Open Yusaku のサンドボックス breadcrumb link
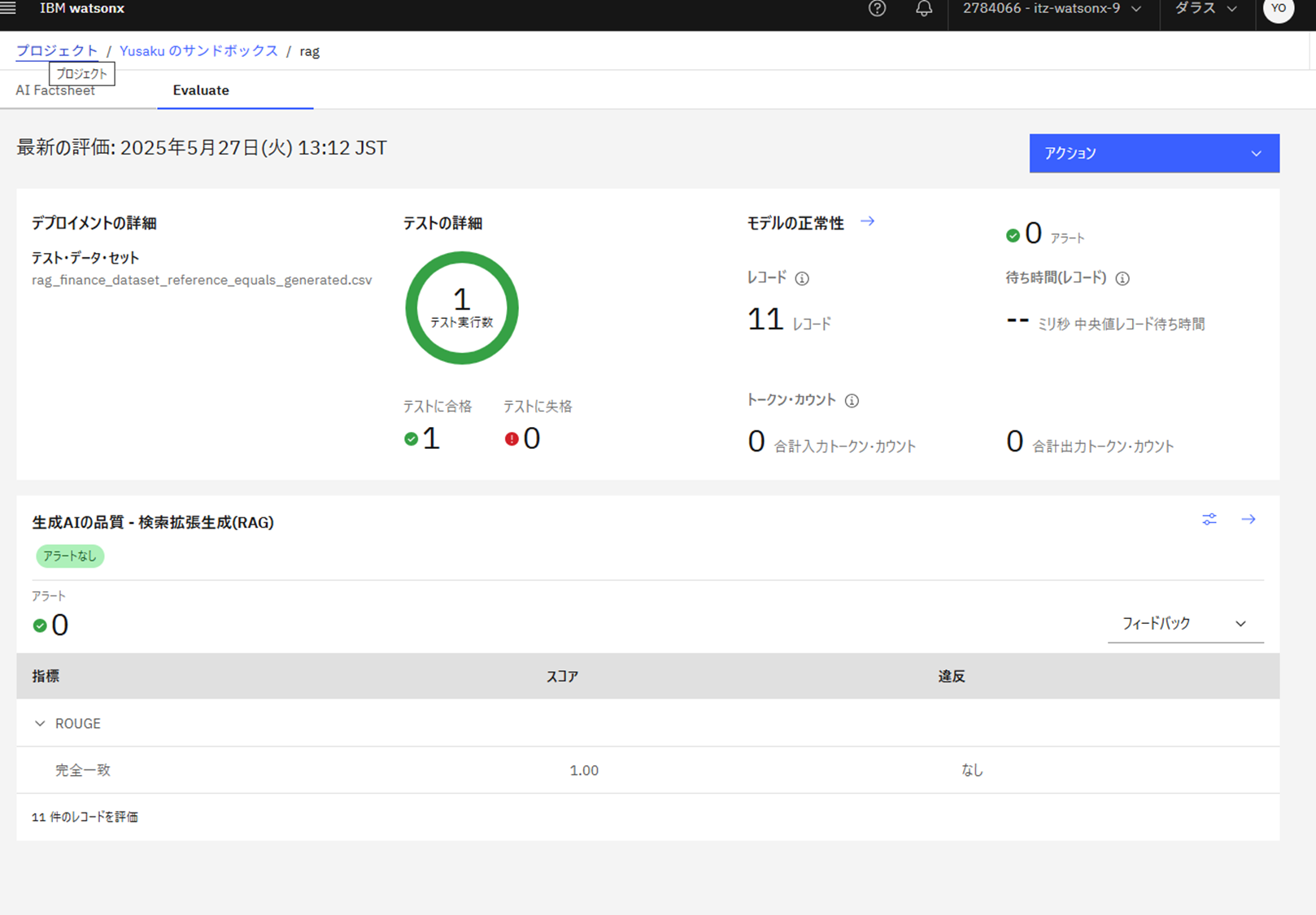The height and width of the screenshot is (915, 1316). [x=198, y=50]
